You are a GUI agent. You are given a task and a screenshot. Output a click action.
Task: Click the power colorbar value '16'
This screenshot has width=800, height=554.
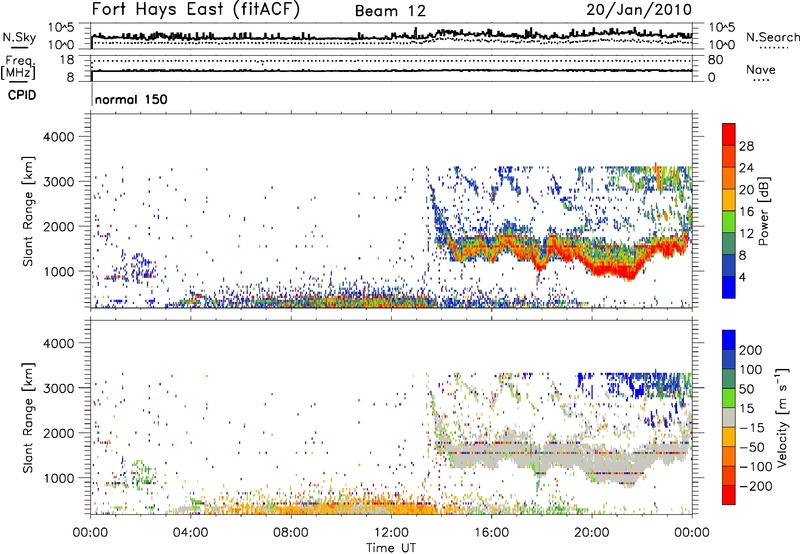[746, 212]
